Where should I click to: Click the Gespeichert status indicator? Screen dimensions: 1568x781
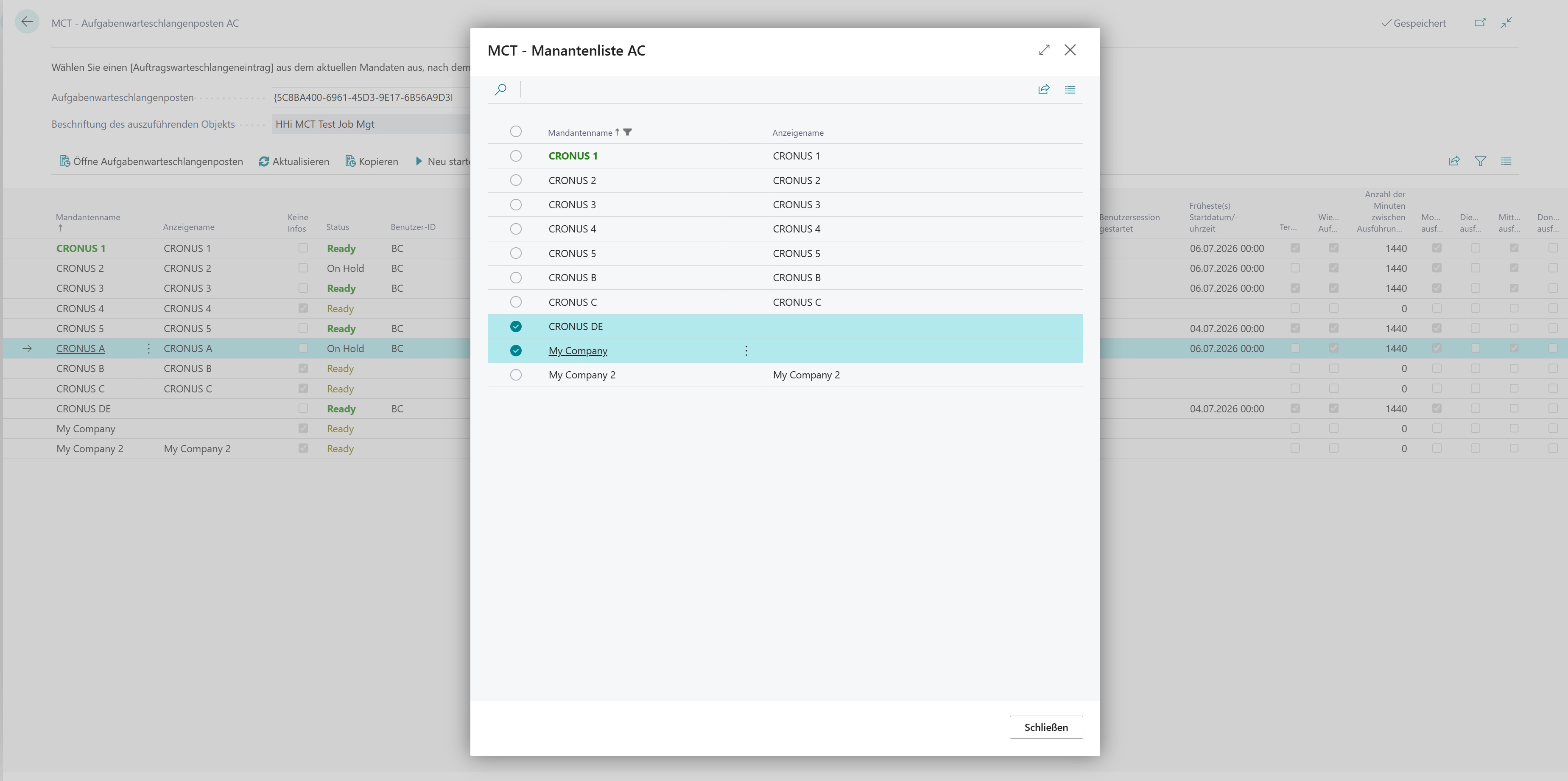[x=1413, y=23]
